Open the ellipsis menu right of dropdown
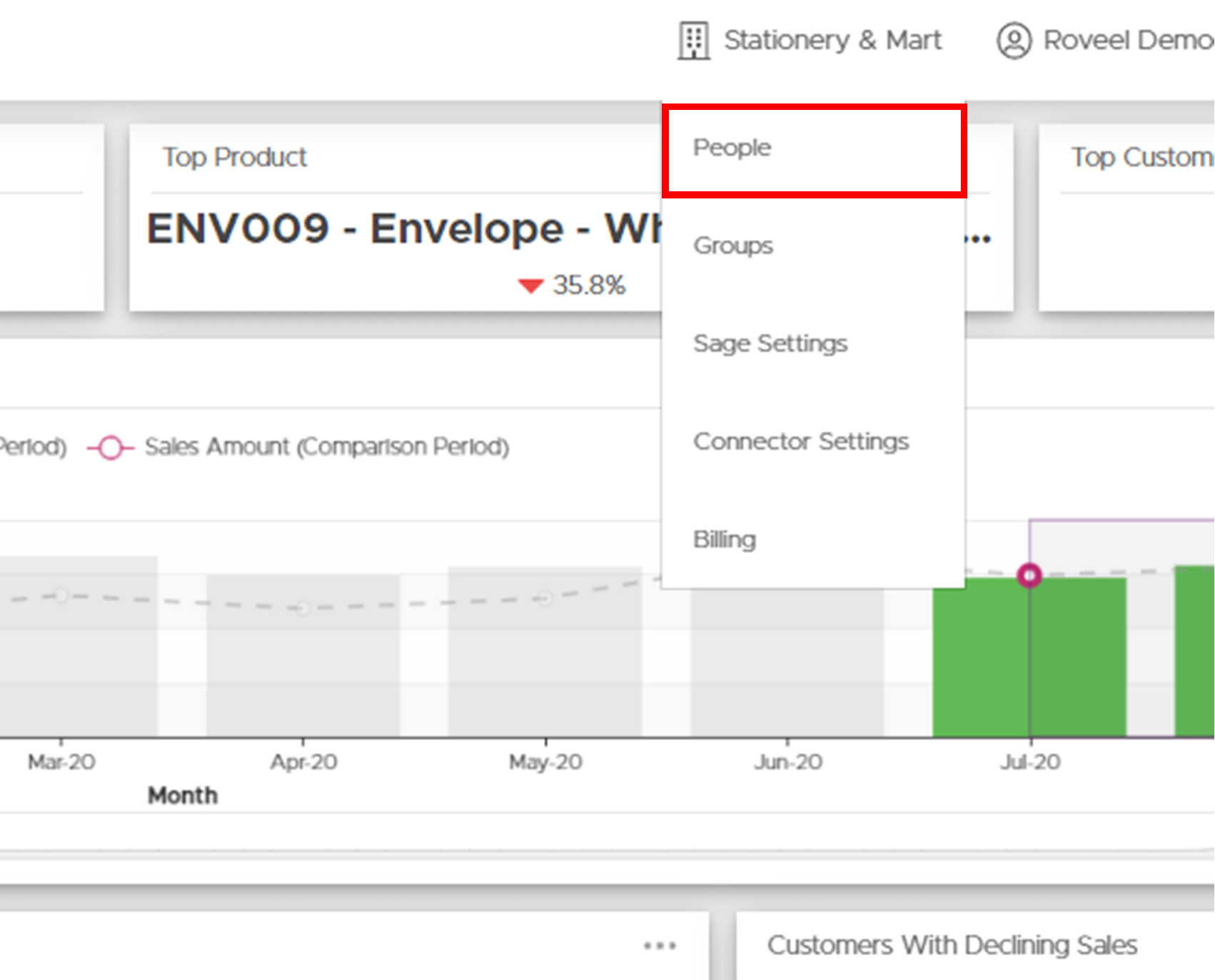This screenshot has height=980, width=1215. point(979,238)
